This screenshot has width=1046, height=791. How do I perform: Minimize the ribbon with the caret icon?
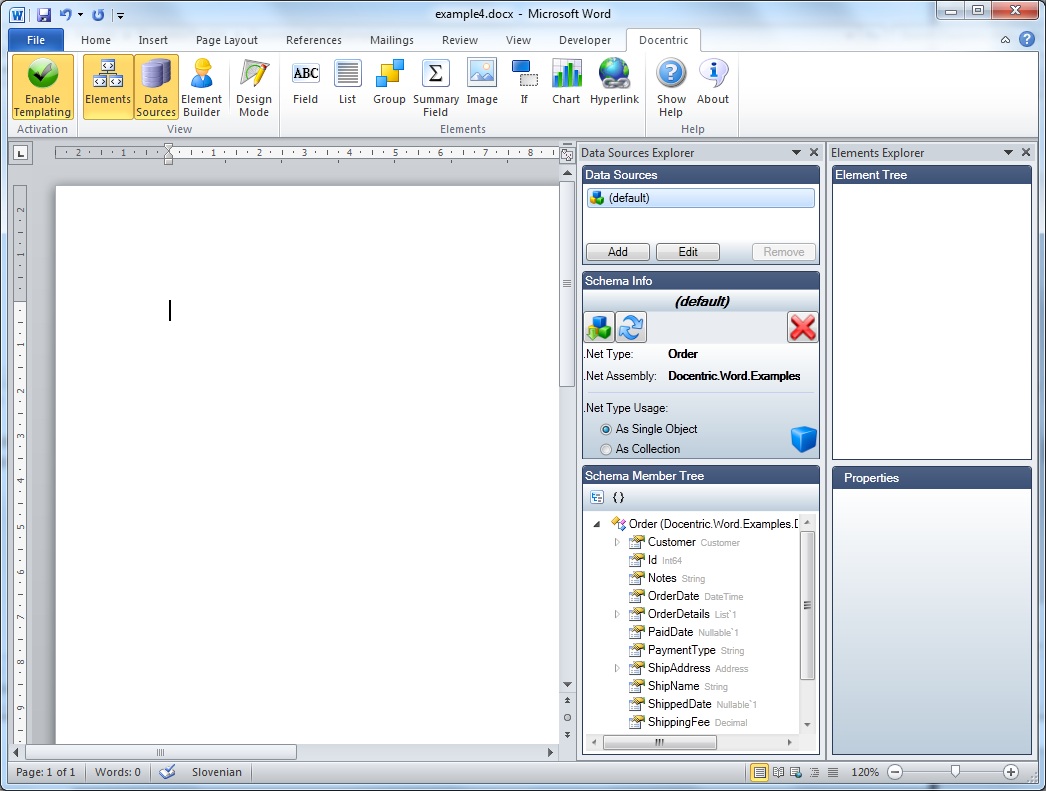(1005, 40)
